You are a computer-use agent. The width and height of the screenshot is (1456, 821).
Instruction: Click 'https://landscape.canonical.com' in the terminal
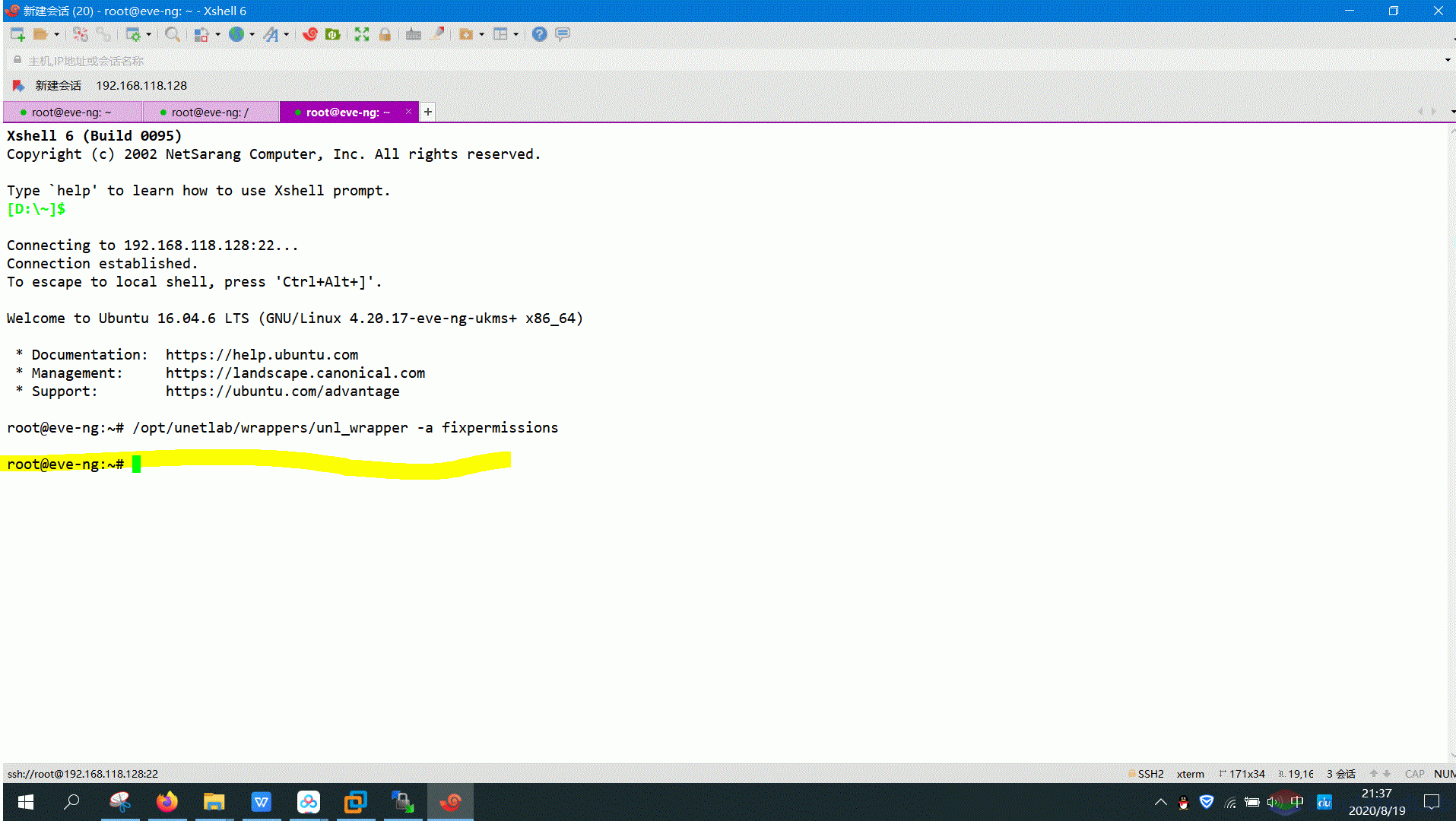[x=295, y=373]
